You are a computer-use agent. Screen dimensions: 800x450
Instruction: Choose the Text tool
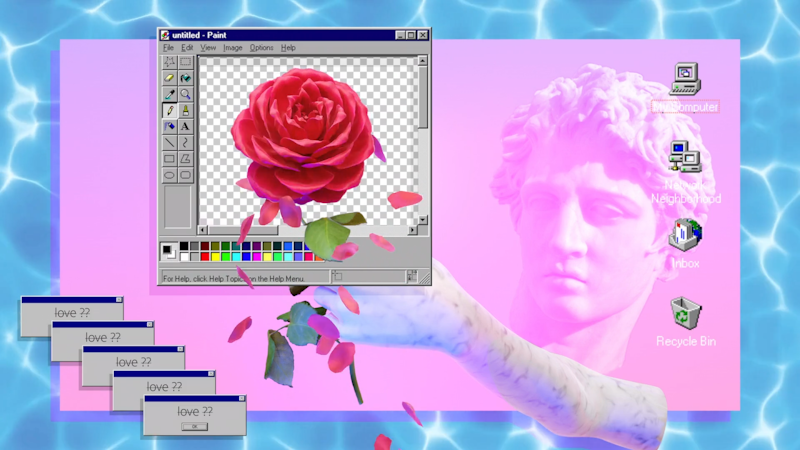[186, 127]
